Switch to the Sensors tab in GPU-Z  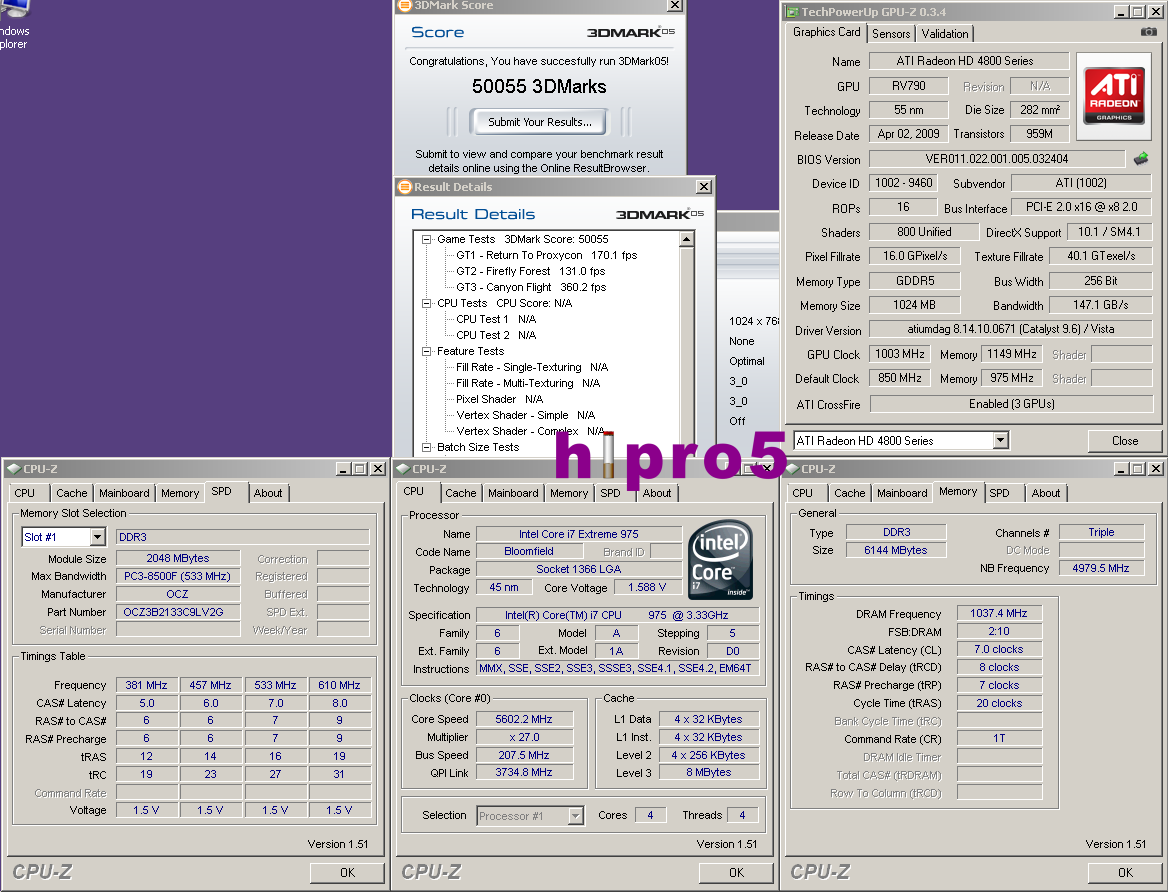pyautogui.click(x=891, y=34)
